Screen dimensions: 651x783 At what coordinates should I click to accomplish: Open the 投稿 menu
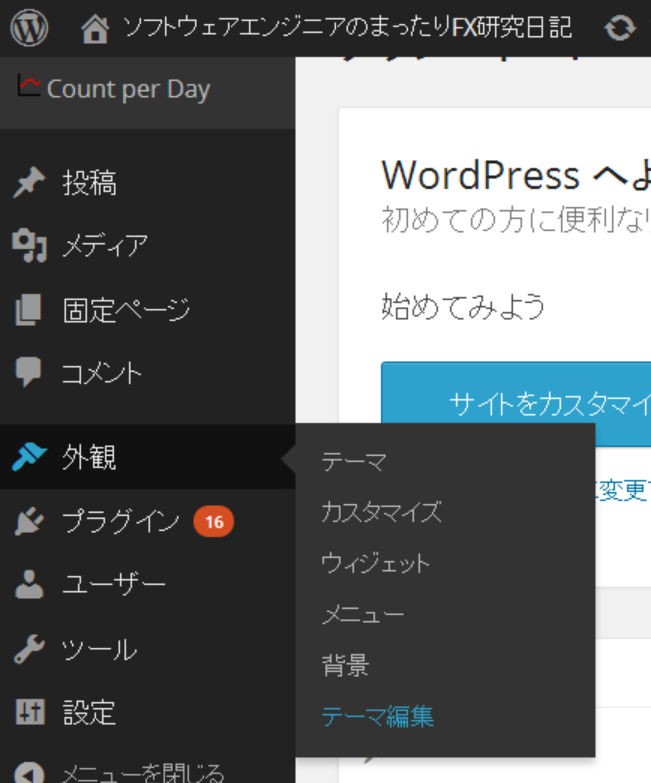90,183
